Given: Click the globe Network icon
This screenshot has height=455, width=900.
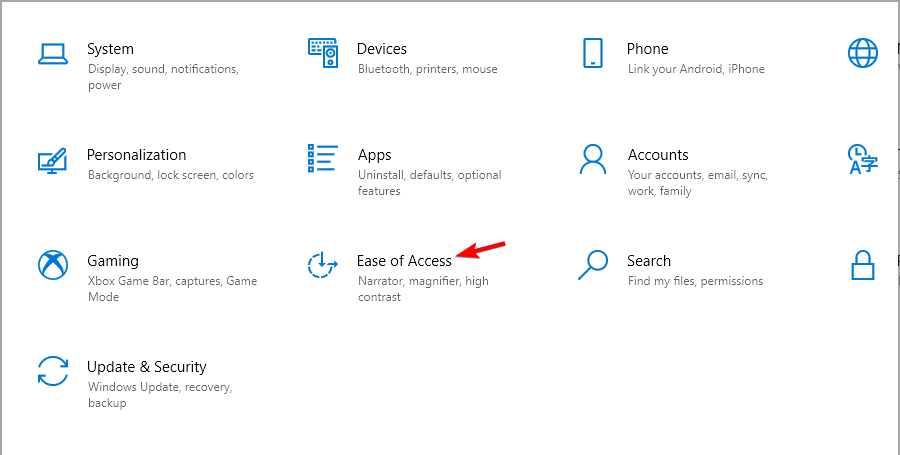Looking at the screenshot, I should point(863,53).
